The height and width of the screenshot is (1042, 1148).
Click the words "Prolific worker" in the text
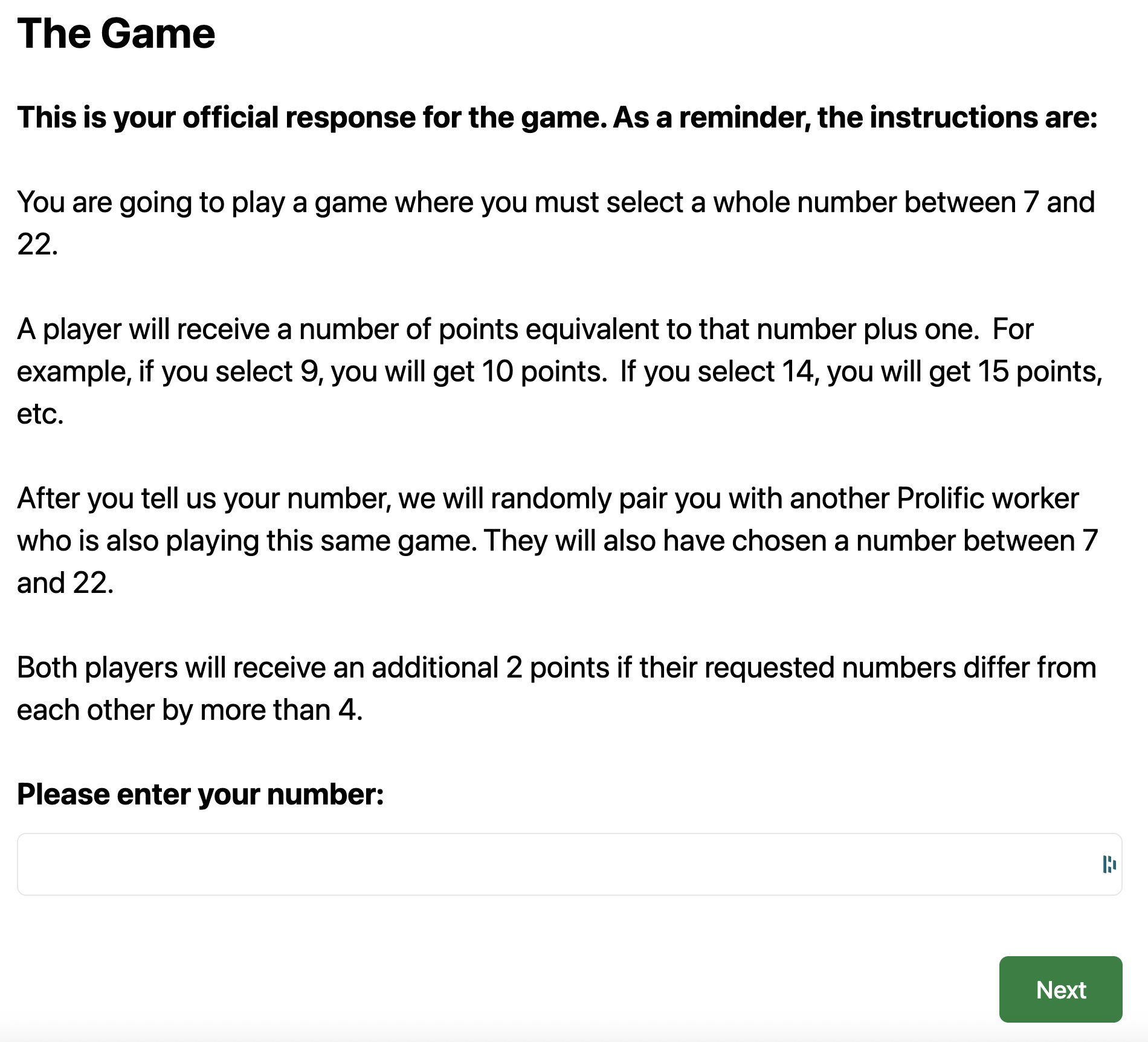987,499
